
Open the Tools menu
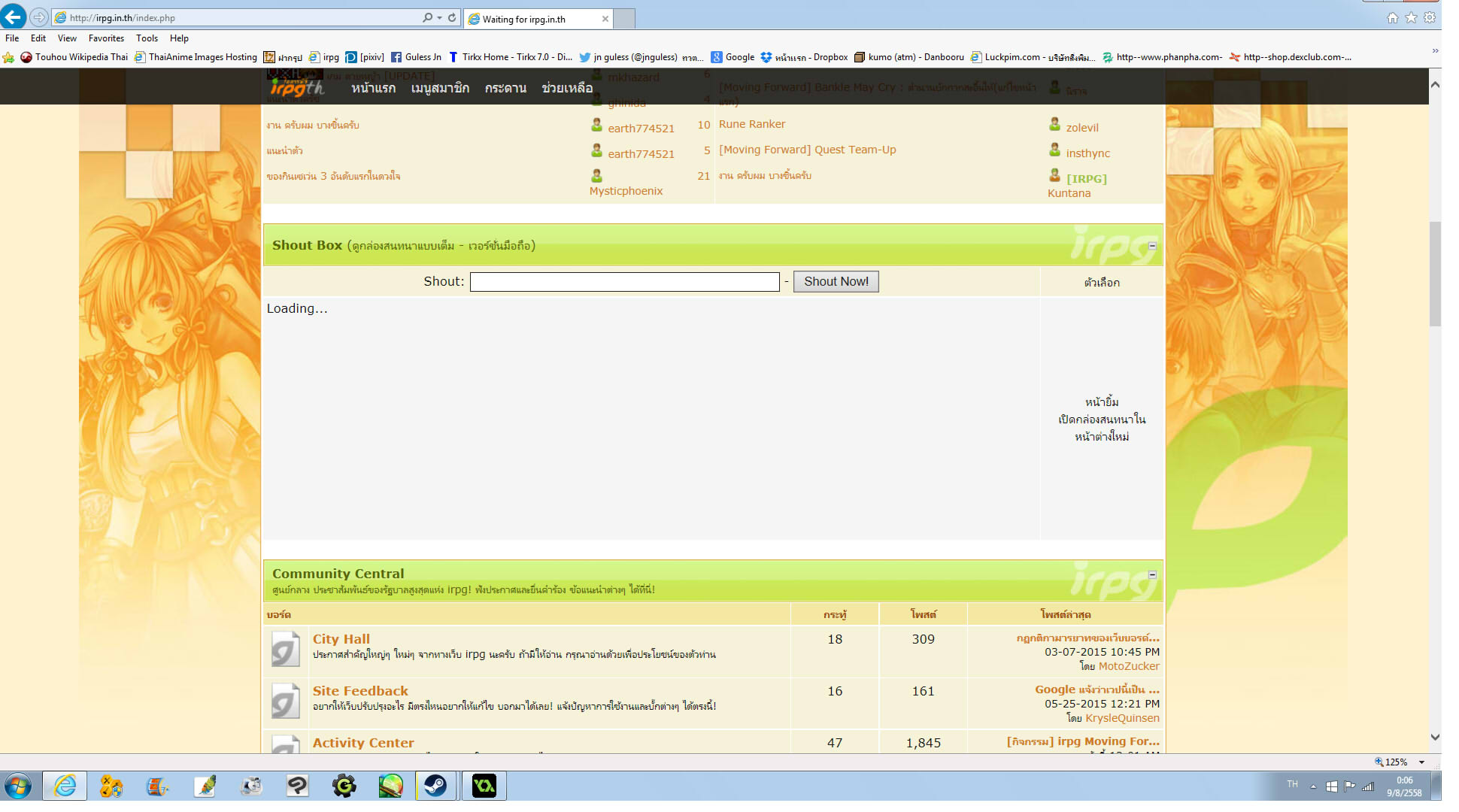[x=147, y=38]
